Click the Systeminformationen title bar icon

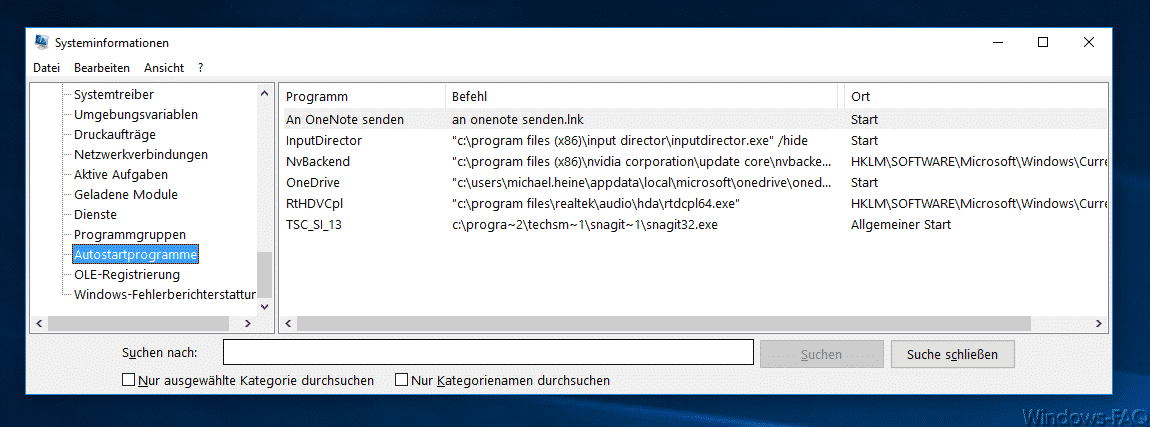[x=42, y=43]
